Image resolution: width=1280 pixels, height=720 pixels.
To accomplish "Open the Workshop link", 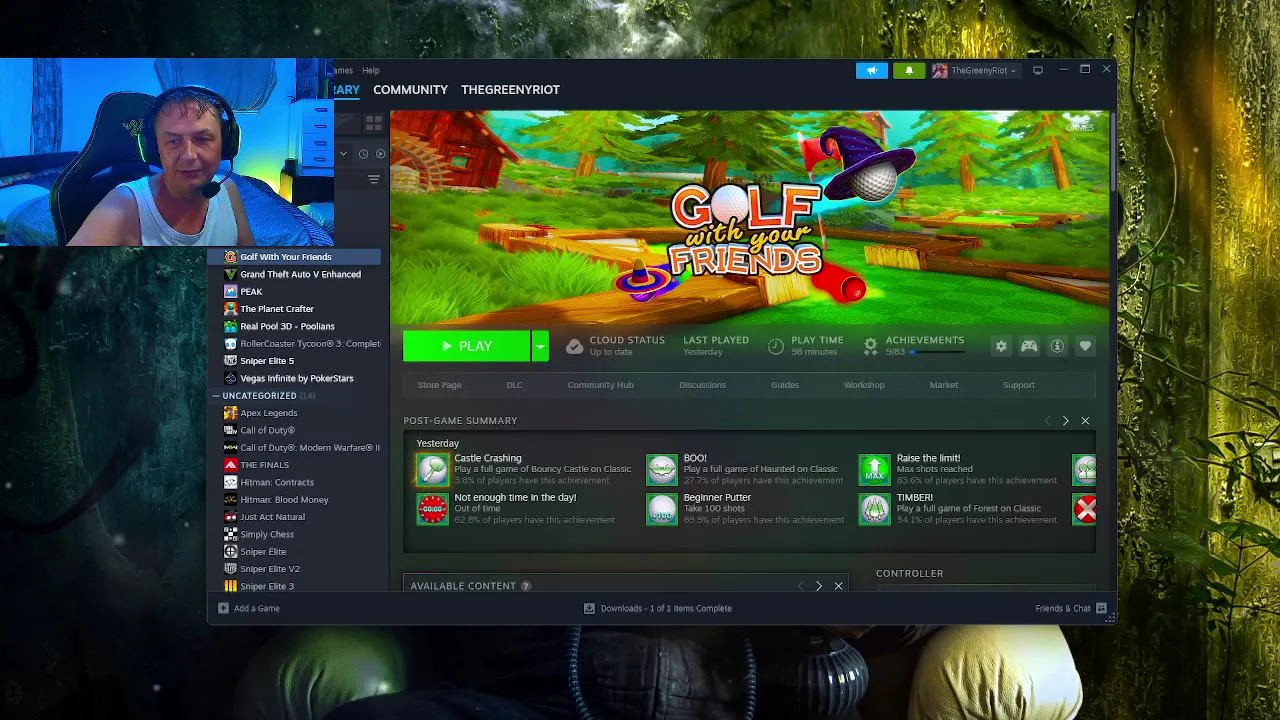I will point(864,385).
